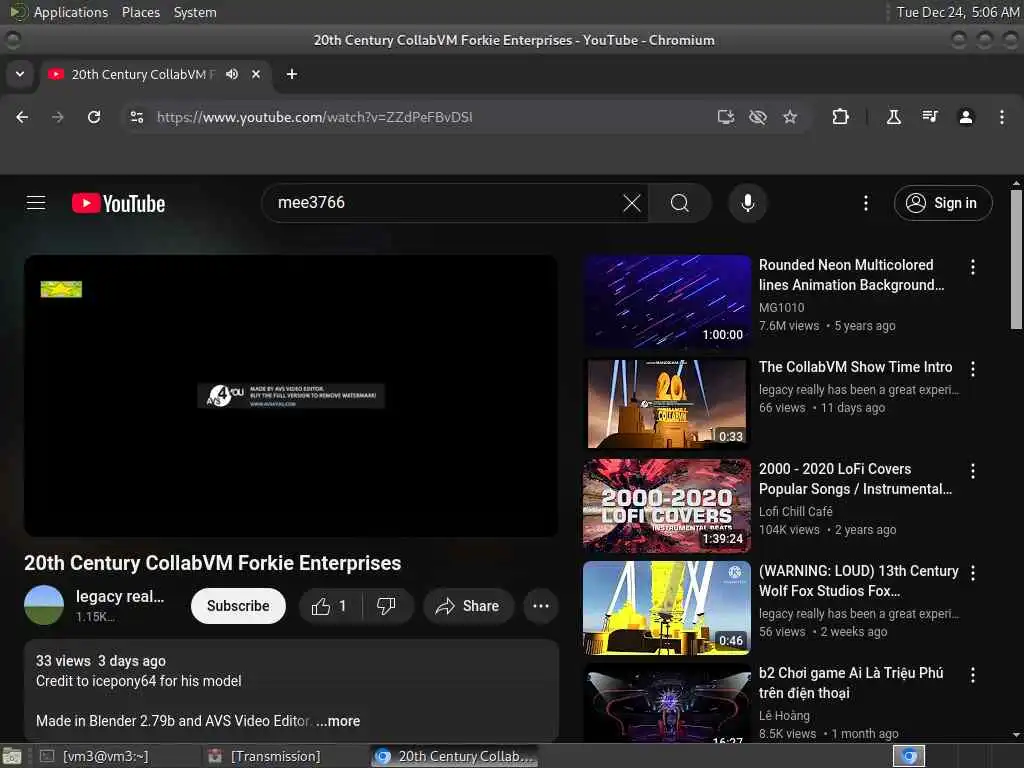Click the install/cast screen icon in address bar
This screenshot has height=768, width=1024.
[x=726, y=117]
